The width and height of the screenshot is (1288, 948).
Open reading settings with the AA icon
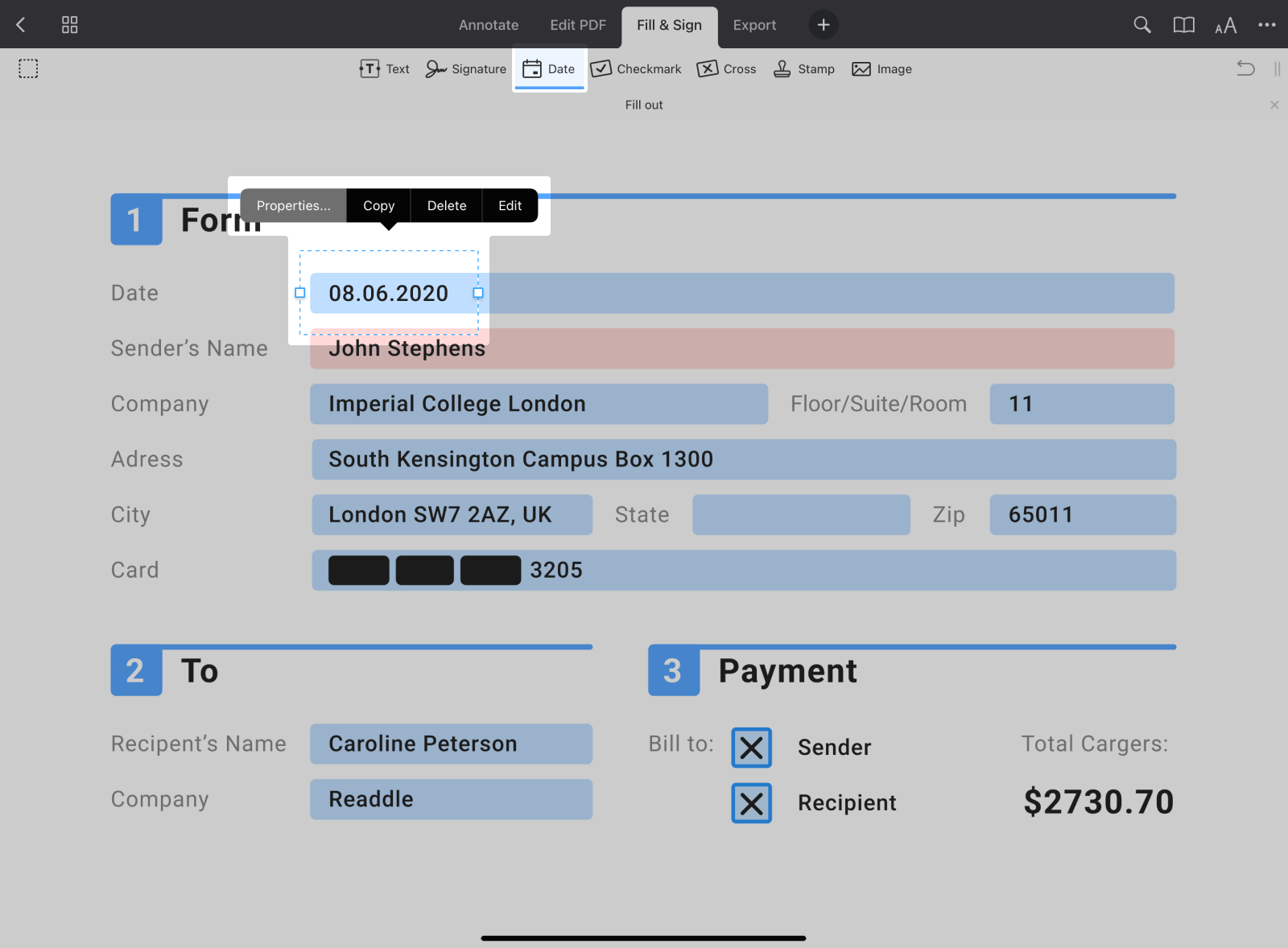(1225, 25)
